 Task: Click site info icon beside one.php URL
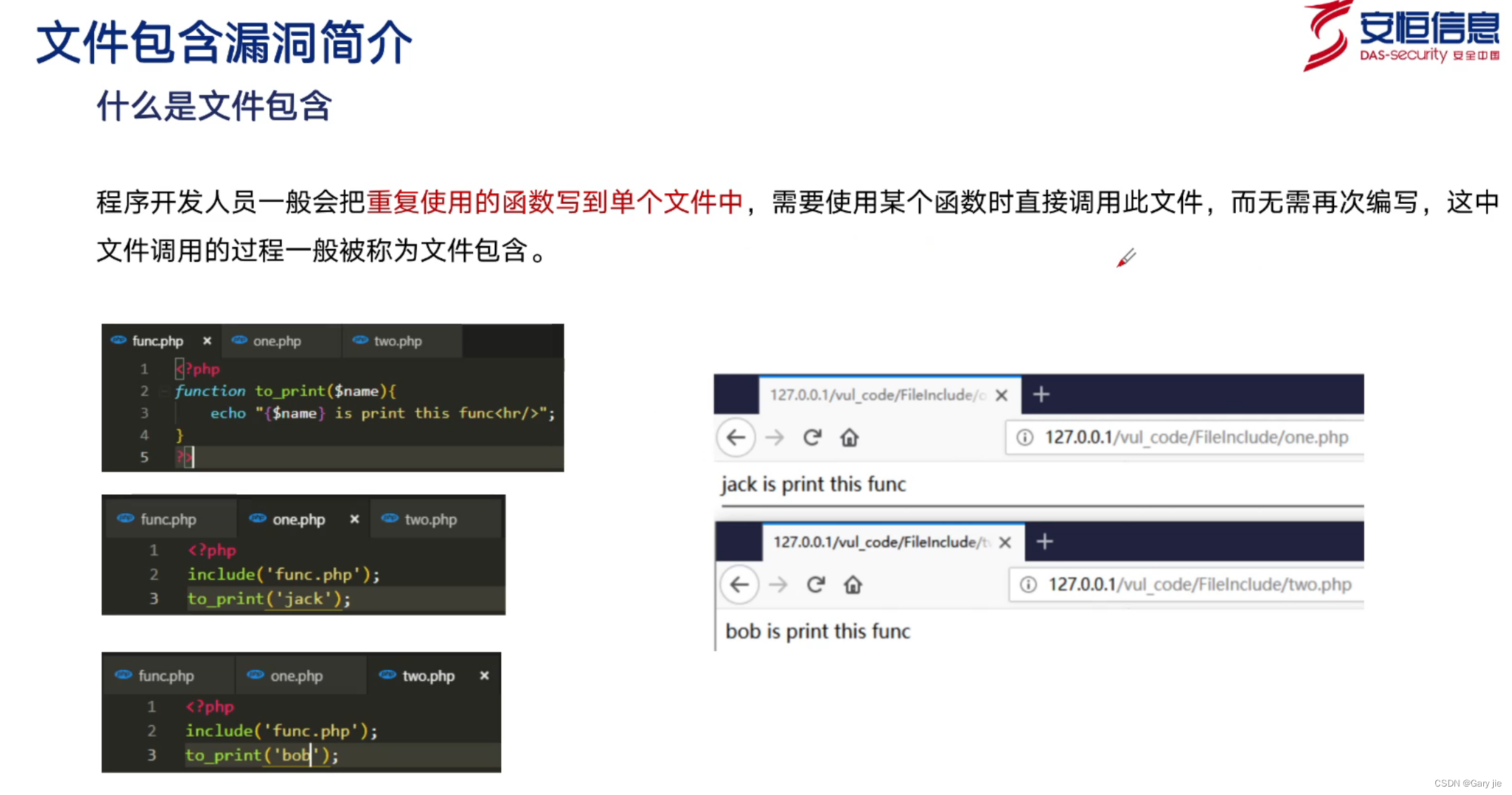point(1025,437)
